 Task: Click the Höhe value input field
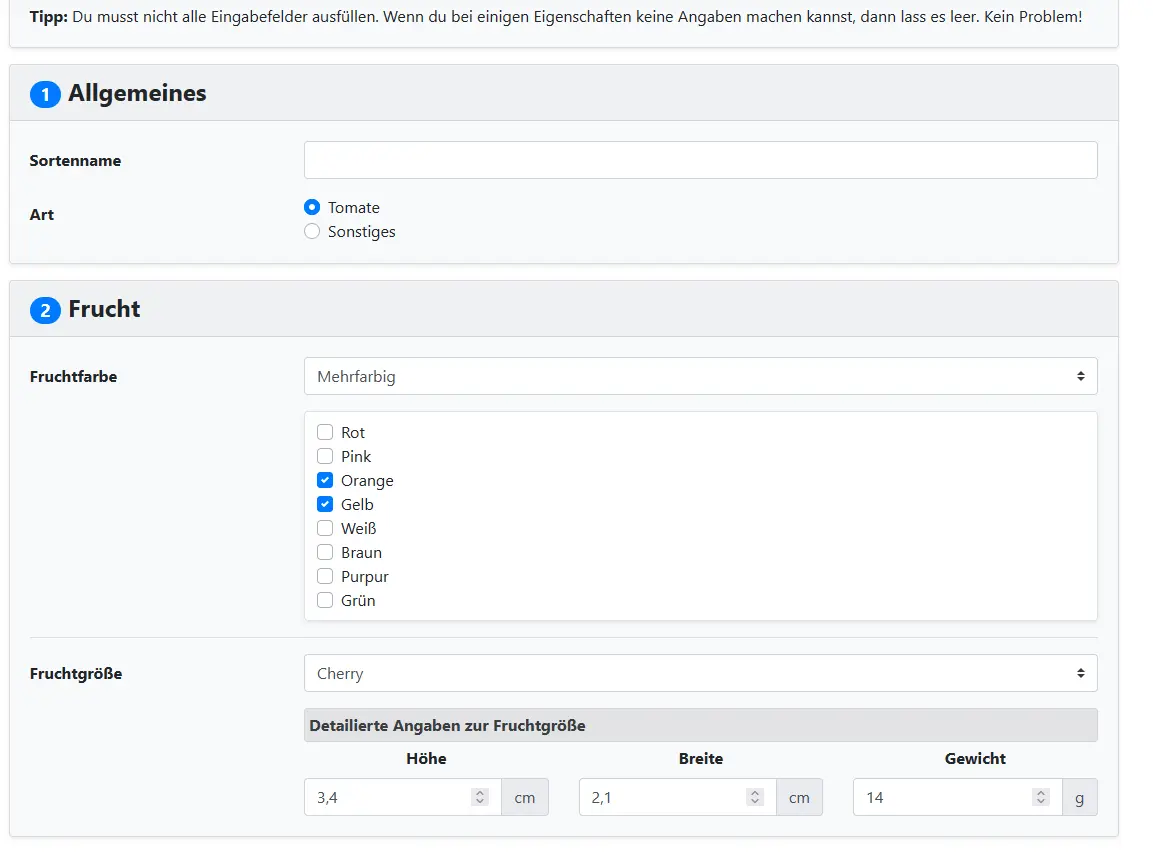click(x=388, y=797)
